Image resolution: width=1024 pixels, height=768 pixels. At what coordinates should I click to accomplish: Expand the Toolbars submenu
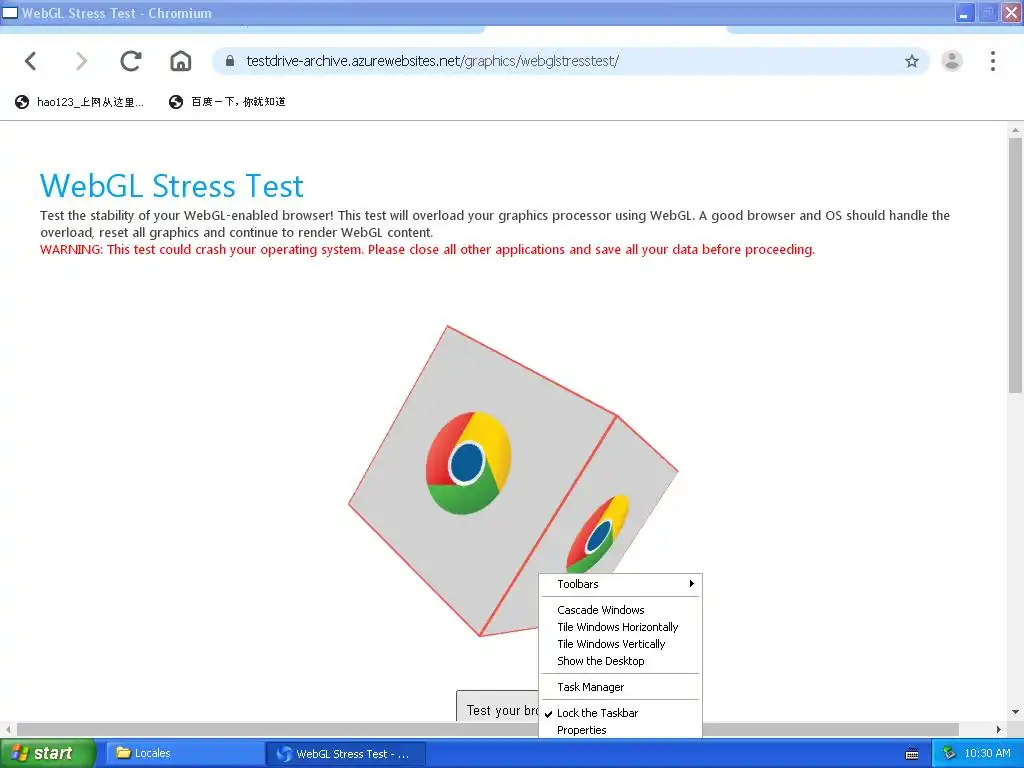click(x=620, y=584)
